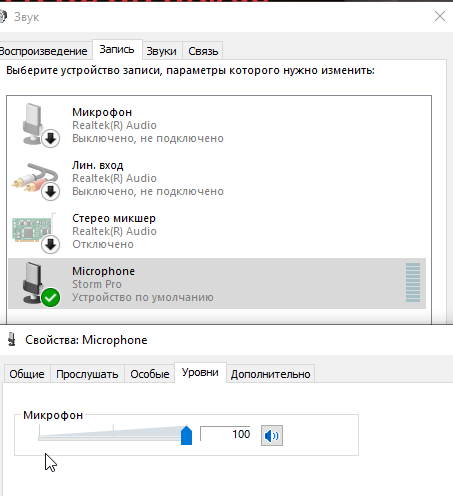Click the Свойства: Microphone title bar icon
453x496 pixels.
click(12, 339)
